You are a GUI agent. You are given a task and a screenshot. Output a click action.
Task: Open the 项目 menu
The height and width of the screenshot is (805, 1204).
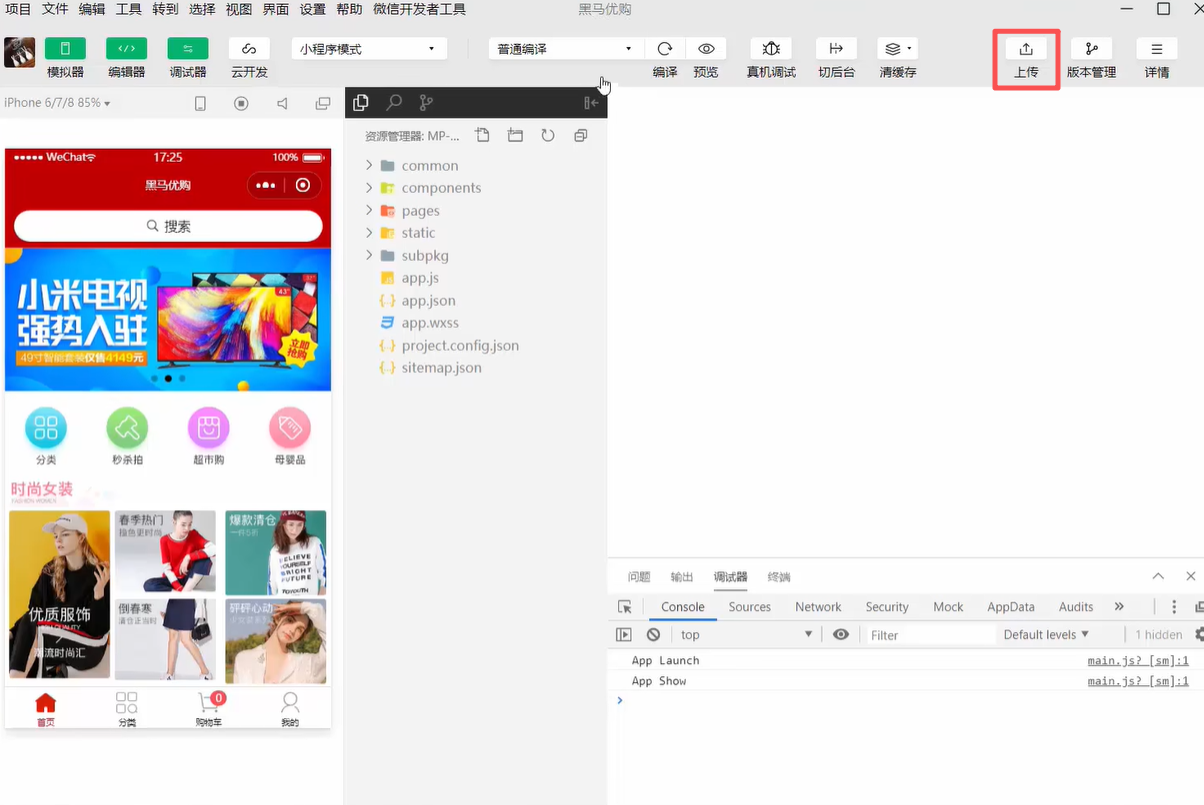(18, 9)
